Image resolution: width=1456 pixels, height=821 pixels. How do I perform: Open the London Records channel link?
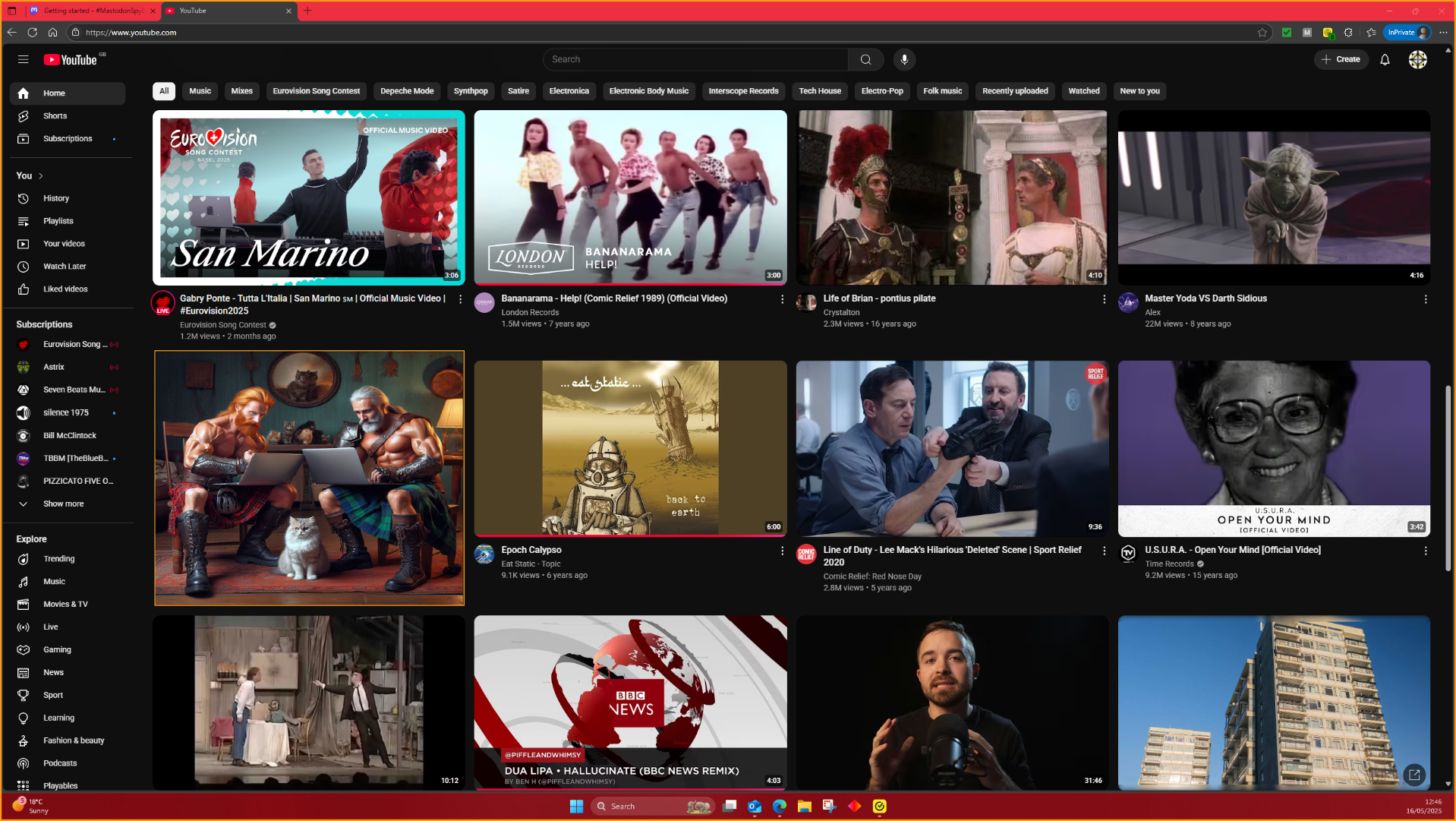[530, 312]
